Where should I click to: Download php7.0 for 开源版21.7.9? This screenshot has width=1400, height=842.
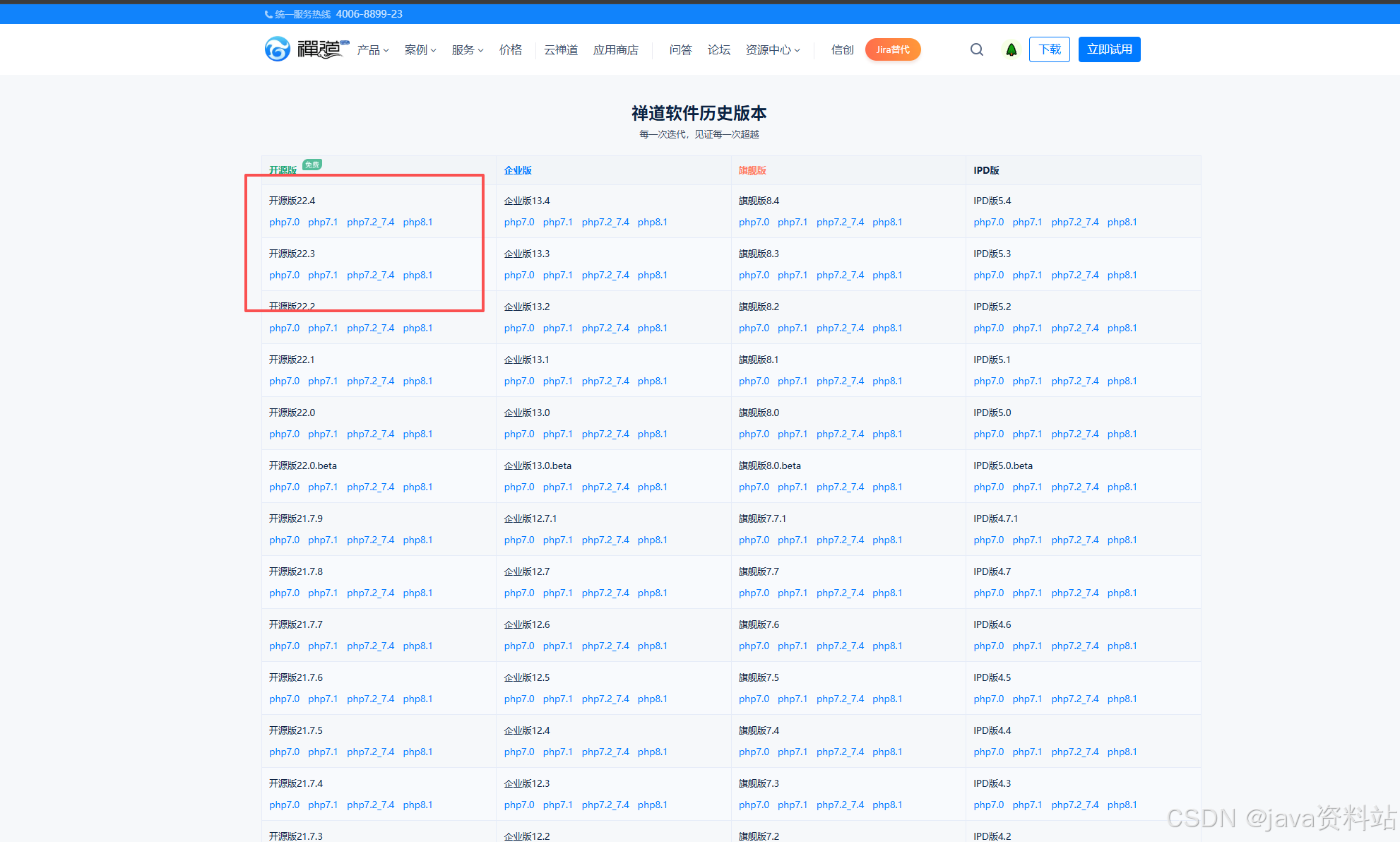[x=284, y=540]
